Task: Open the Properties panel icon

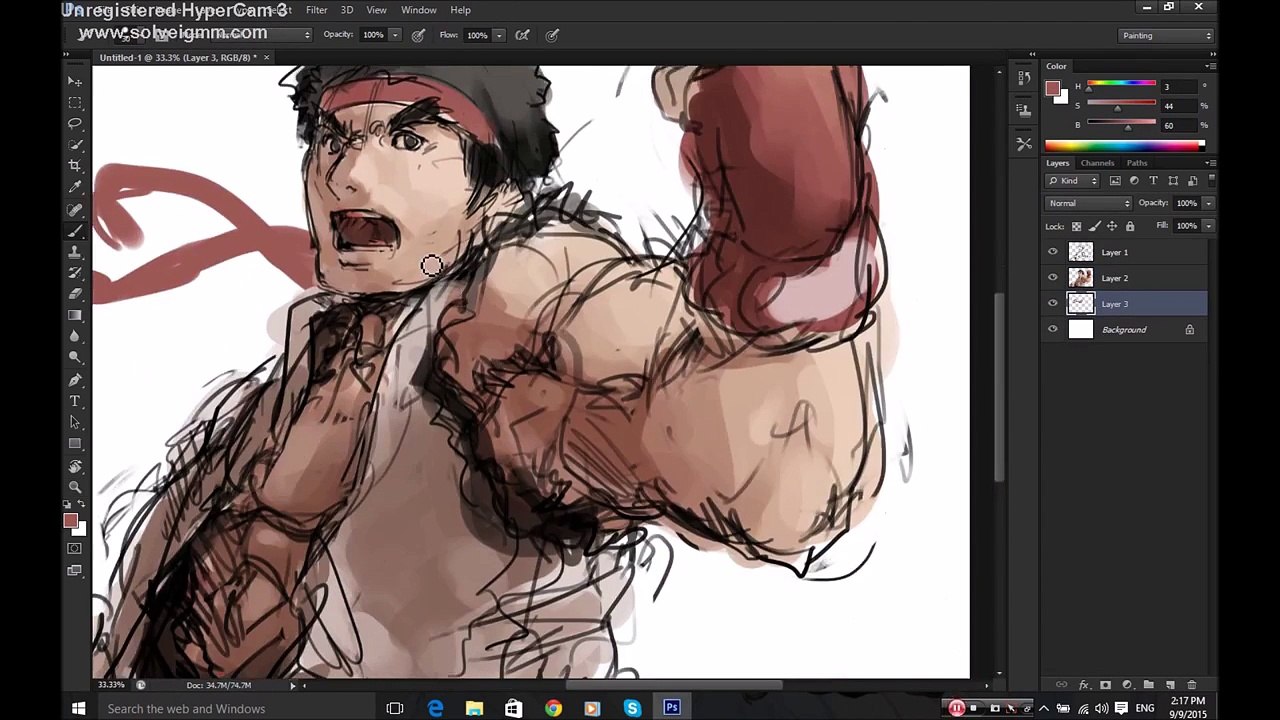Action: 1024,108
